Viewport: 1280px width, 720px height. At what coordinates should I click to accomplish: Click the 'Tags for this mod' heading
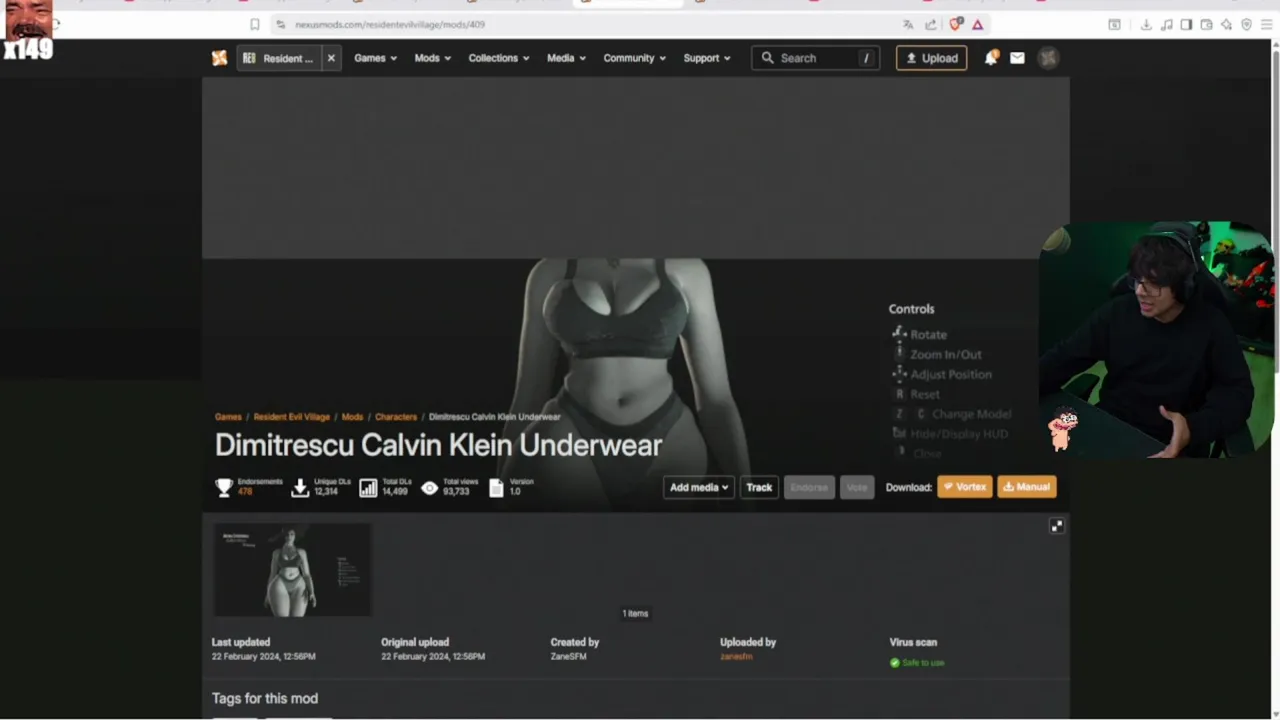(x=265, y=698)
